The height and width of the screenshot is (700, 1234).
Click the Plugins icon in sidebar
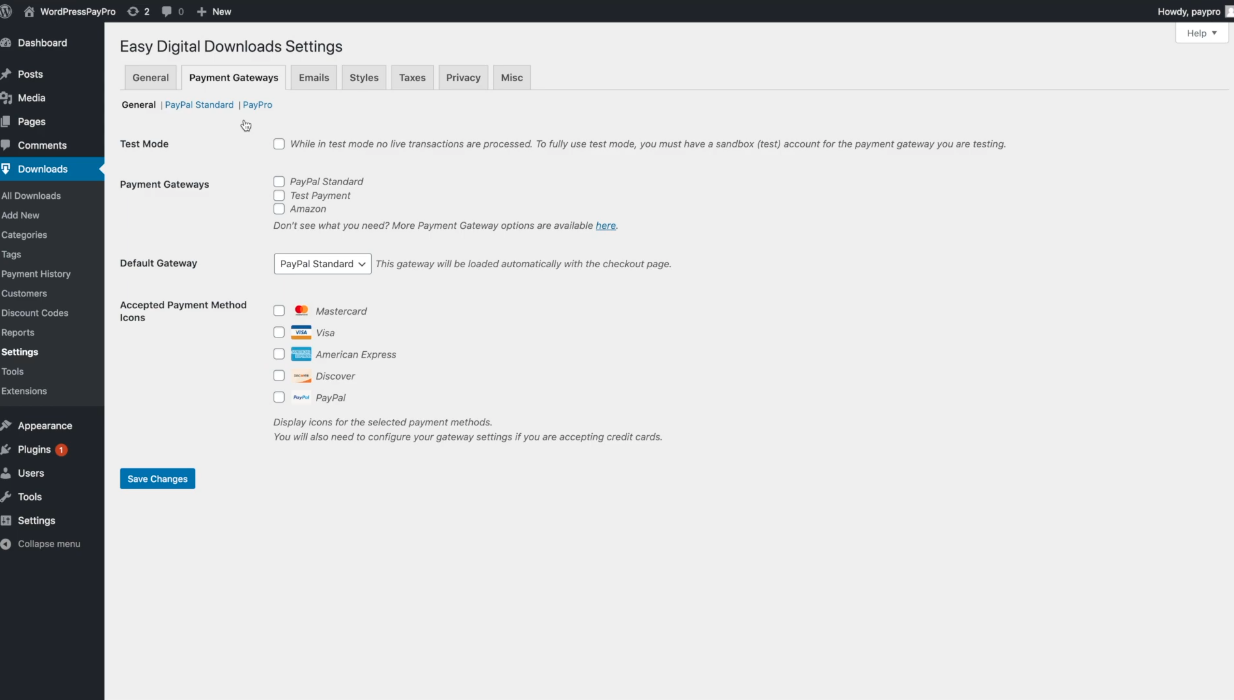click(7, 450)
